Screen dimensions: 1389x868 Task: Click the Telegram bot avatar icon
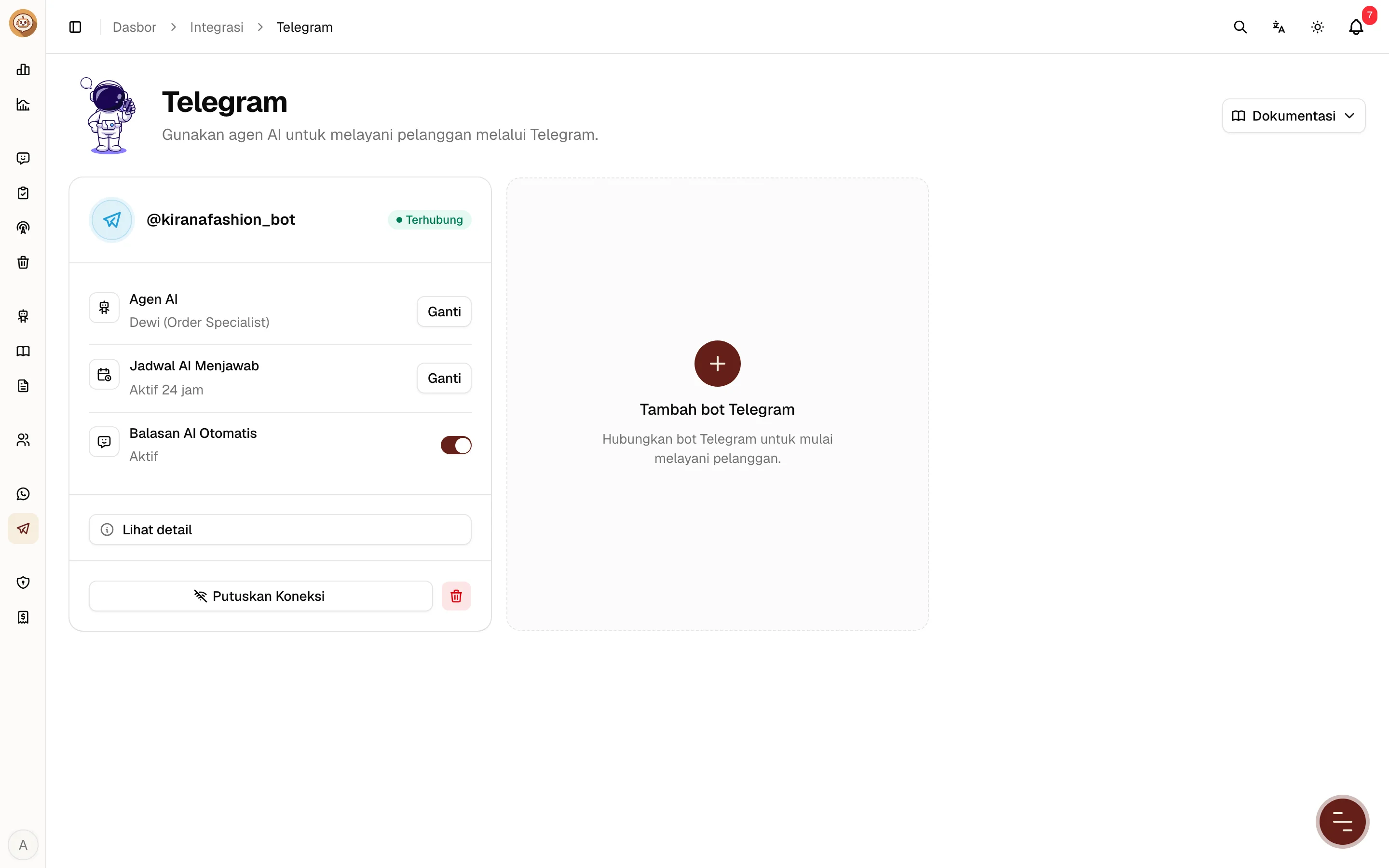click(112, 220)
